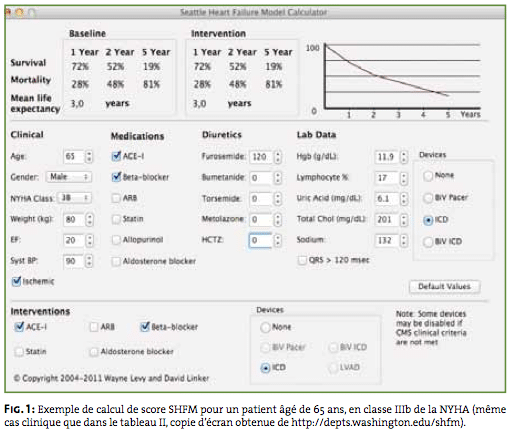
Task: Click the Bumetanide dose field
Action: point(261,178)
